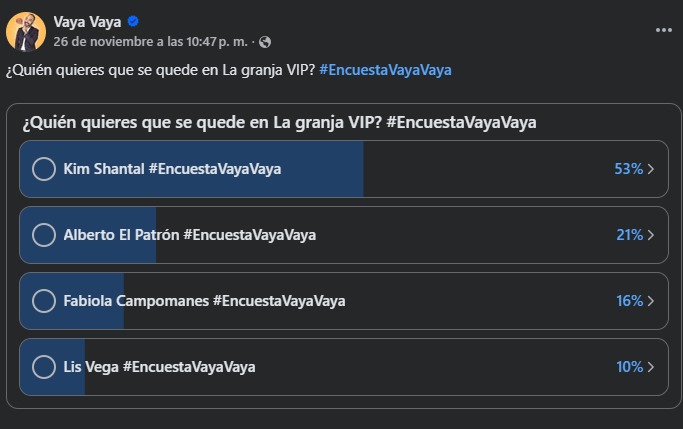Open Vaya Vaya profile picture
The image size is (683, 429).
pyautogui.click(x=26, y=31)
